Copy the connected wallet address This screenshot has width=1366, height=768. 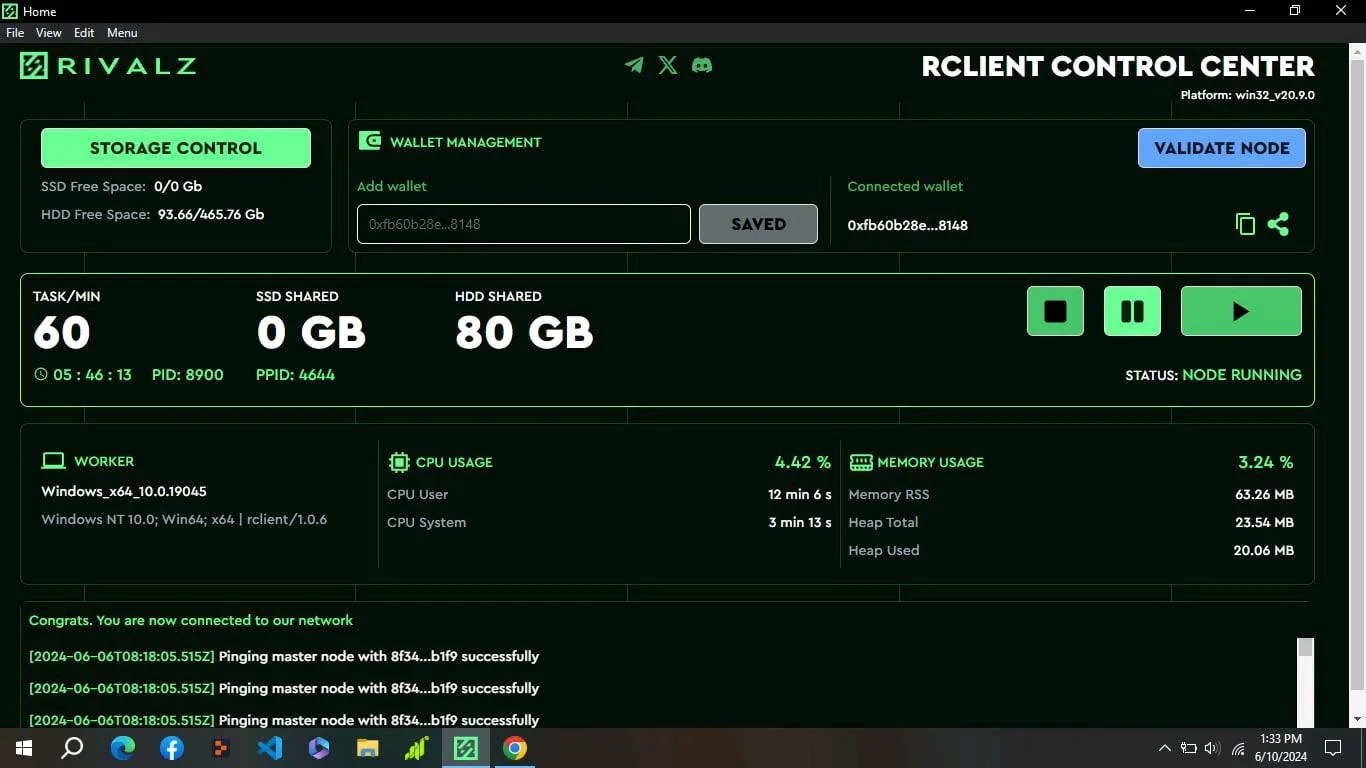(1245, 224)
